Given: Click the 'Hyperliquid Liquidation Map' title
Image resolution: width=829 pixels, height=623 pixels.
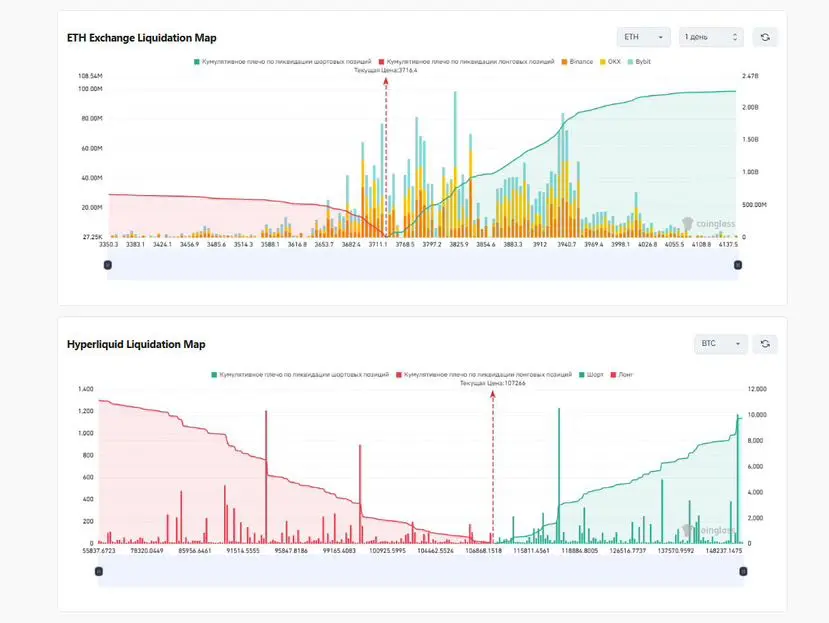Looking at the screenshot, I should click(x=136, y=344).
